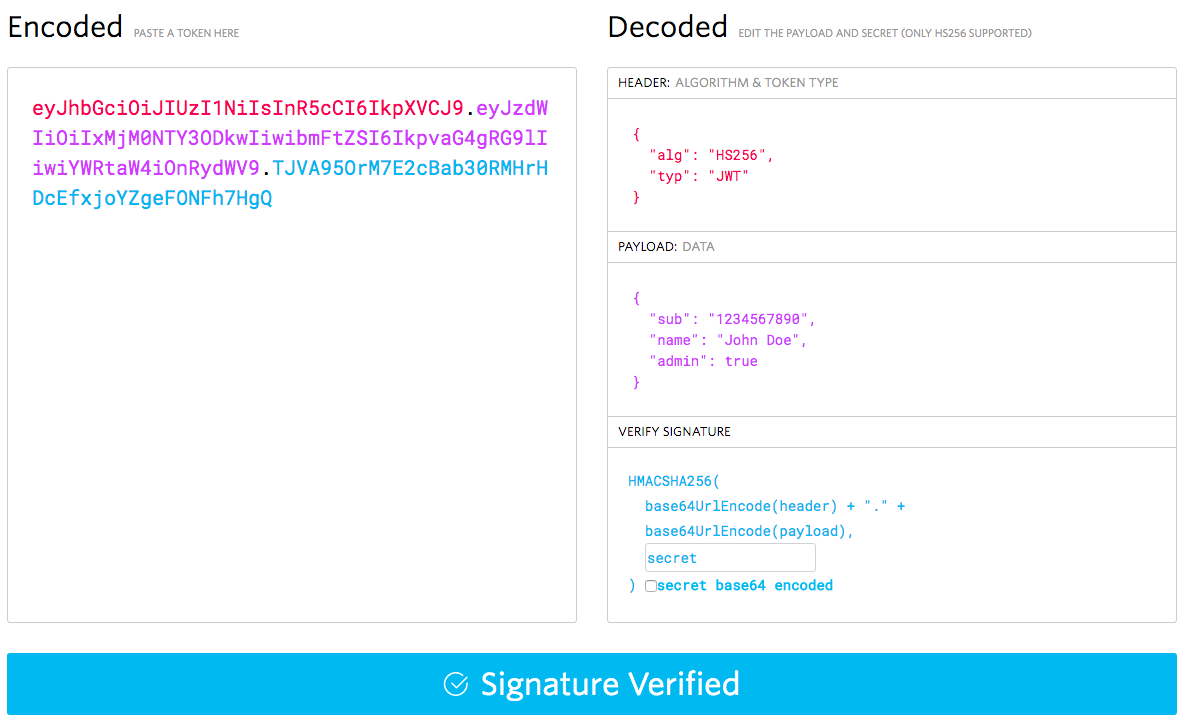Toggle the secret base64 encoded checkbox
1184x725 pixels.
pos(651,586)
